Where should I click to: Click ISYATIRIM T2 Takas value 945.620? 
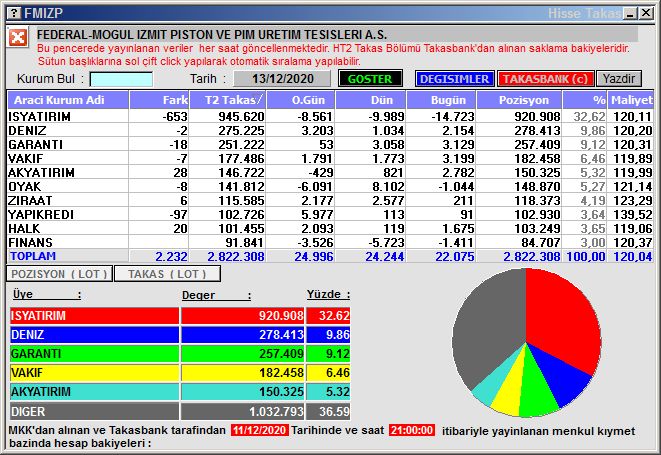(241, 116)
